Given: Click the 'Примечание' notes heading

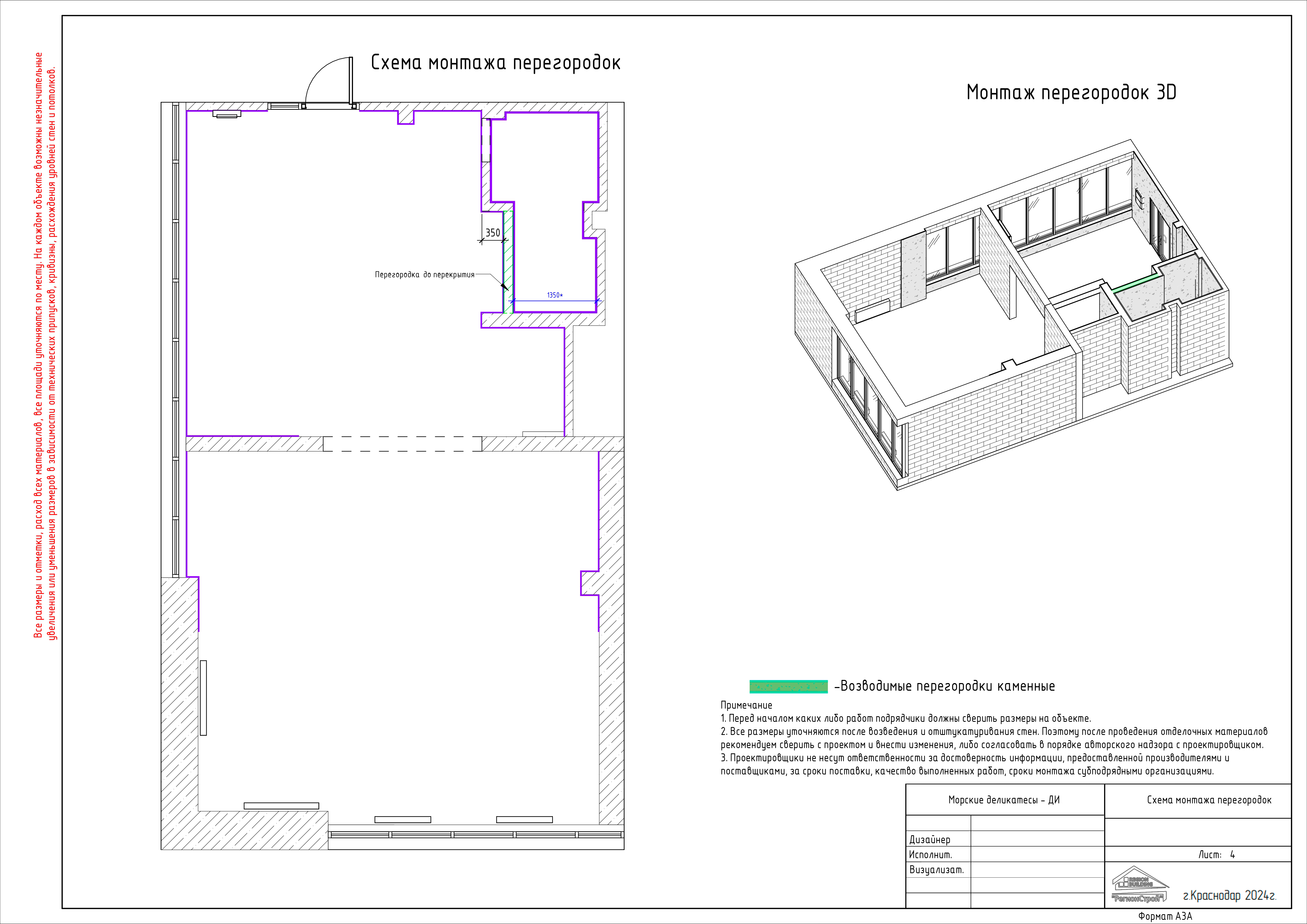Looking at the screenshot, I should pos(746,705).
